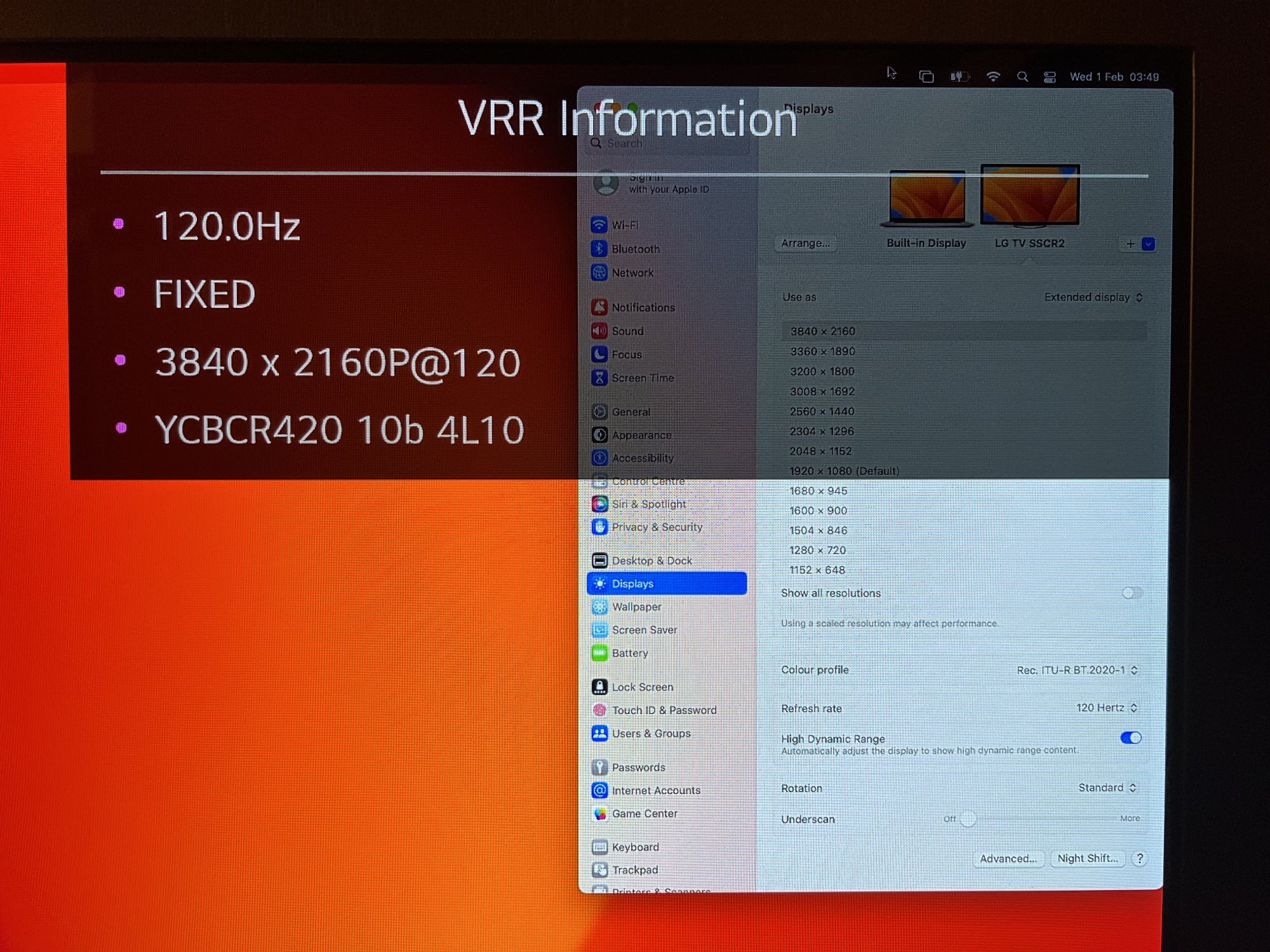Screen dimensions: 1270x952
Task: Toggle the Show all resolutions switch
Action: 1132,593
